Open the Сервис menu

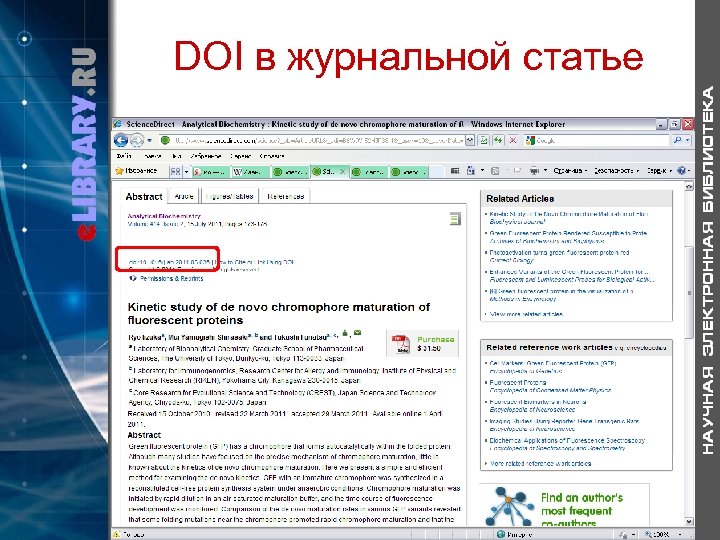tap(240, 156)
